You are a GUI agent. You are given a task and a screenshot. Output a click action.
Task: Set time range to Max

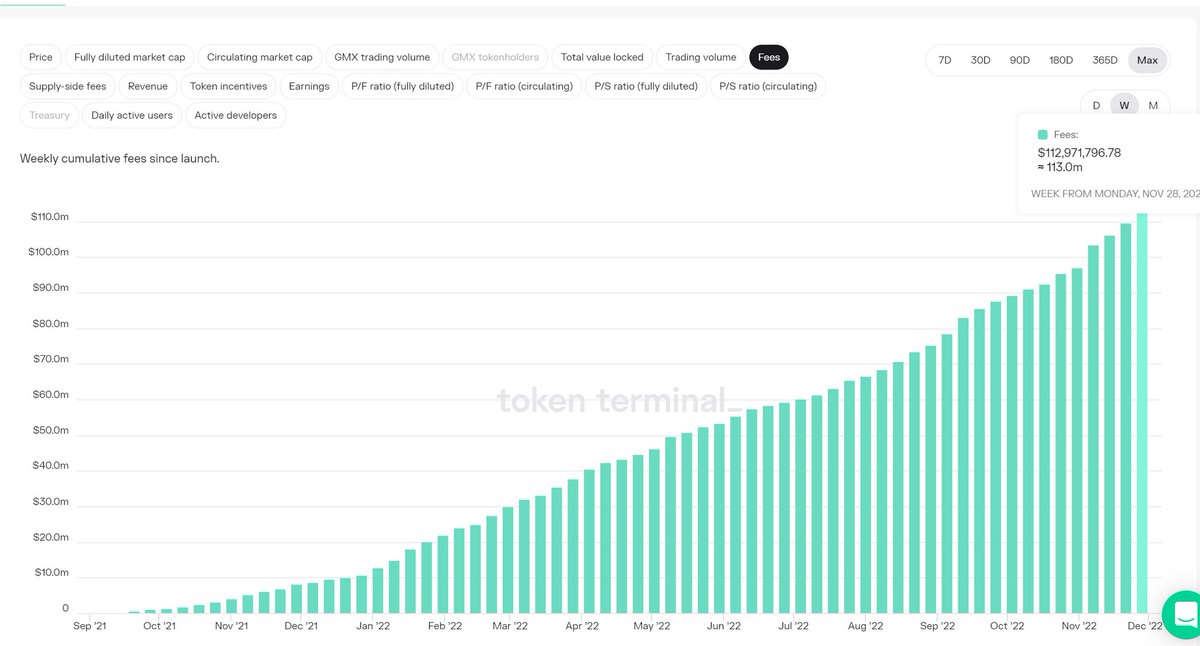pyautogui.click(x=1147, y=60)
